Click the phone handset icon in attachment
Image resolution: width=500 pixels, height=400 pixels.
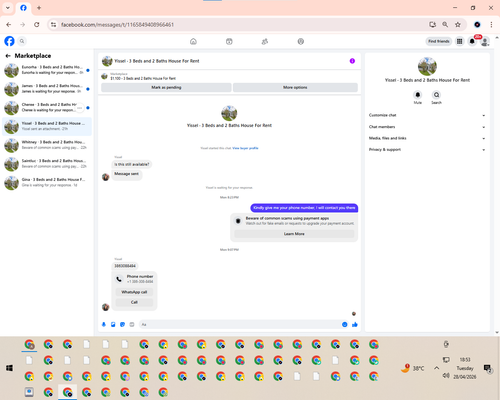tap(119, 279)
